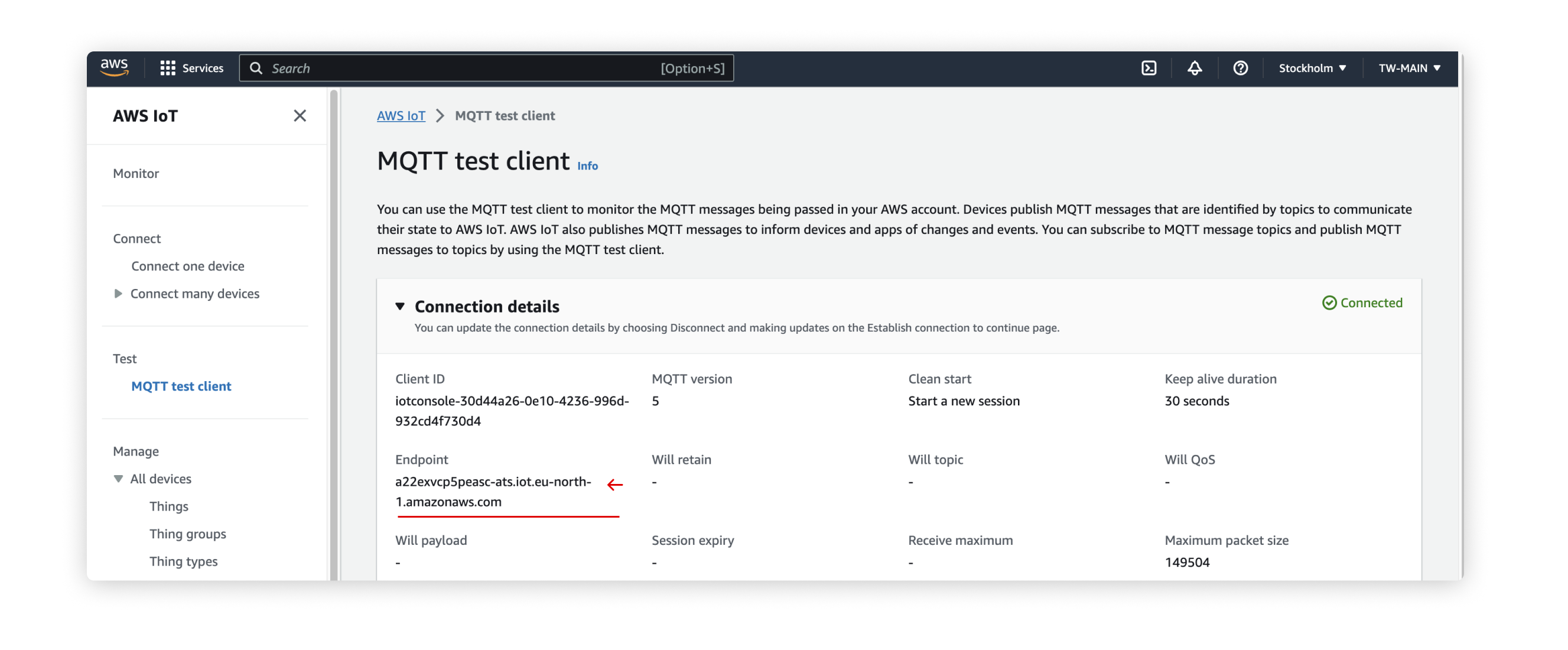The width and height of the screenshot is (1568, 650).
Task: Select Monitor in the sidebar
Action: coord(136,174)
